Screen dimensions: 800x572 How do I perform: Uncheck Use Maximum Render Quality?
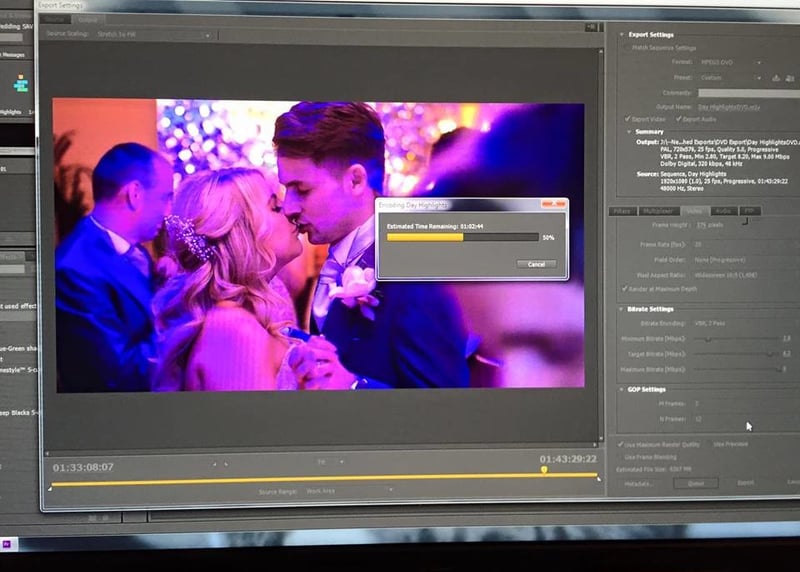click(x=621, y=443)
